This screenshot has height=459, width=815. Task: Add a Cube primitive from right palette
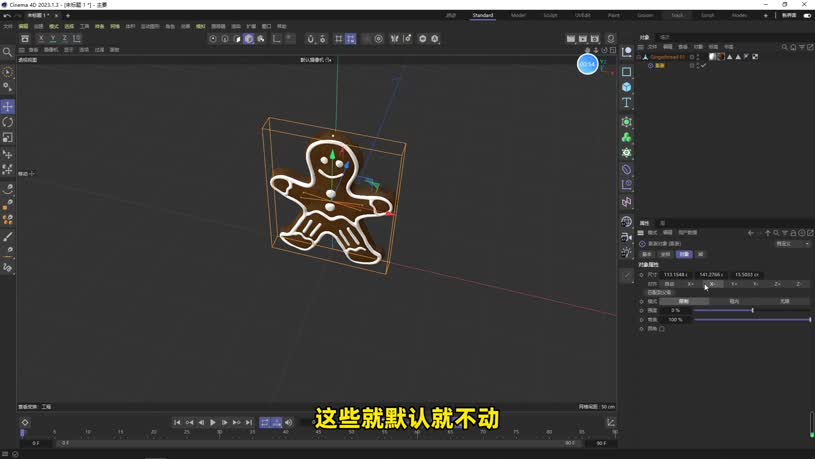pyautogui.click(x=627, y=87)
